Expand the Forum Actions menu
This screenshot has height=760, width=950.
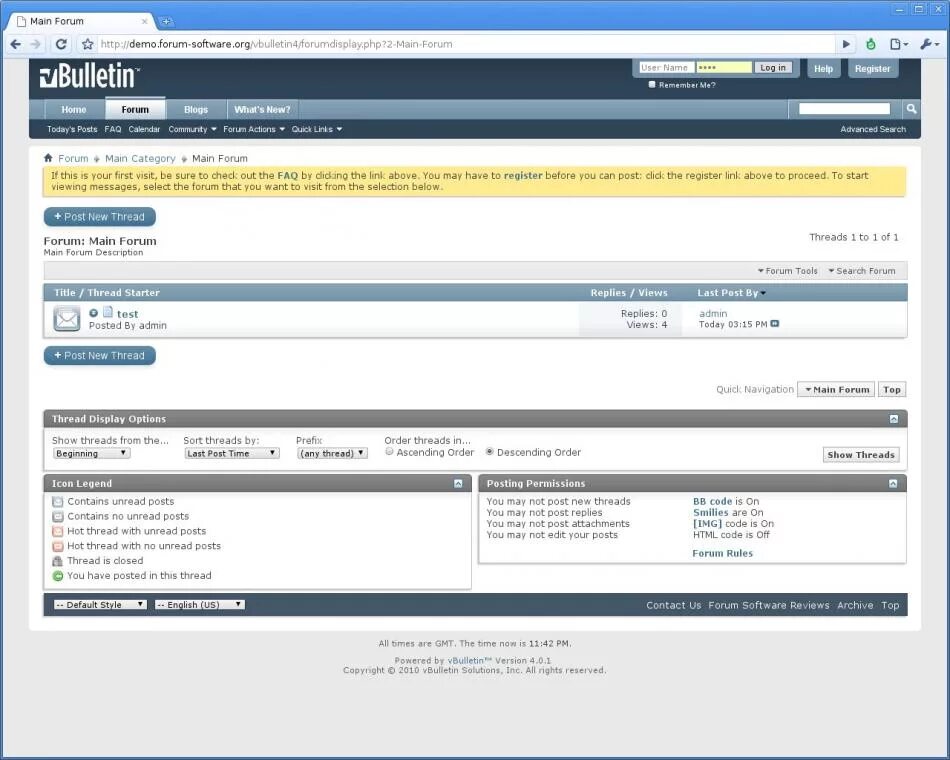coord(254,129)
